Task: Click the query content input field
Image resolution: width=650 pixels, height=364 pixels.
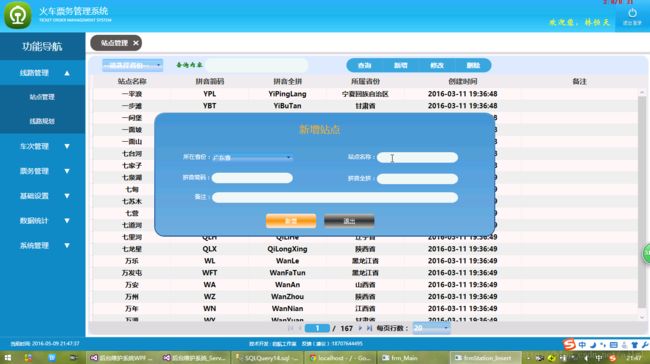Action: 257,65
